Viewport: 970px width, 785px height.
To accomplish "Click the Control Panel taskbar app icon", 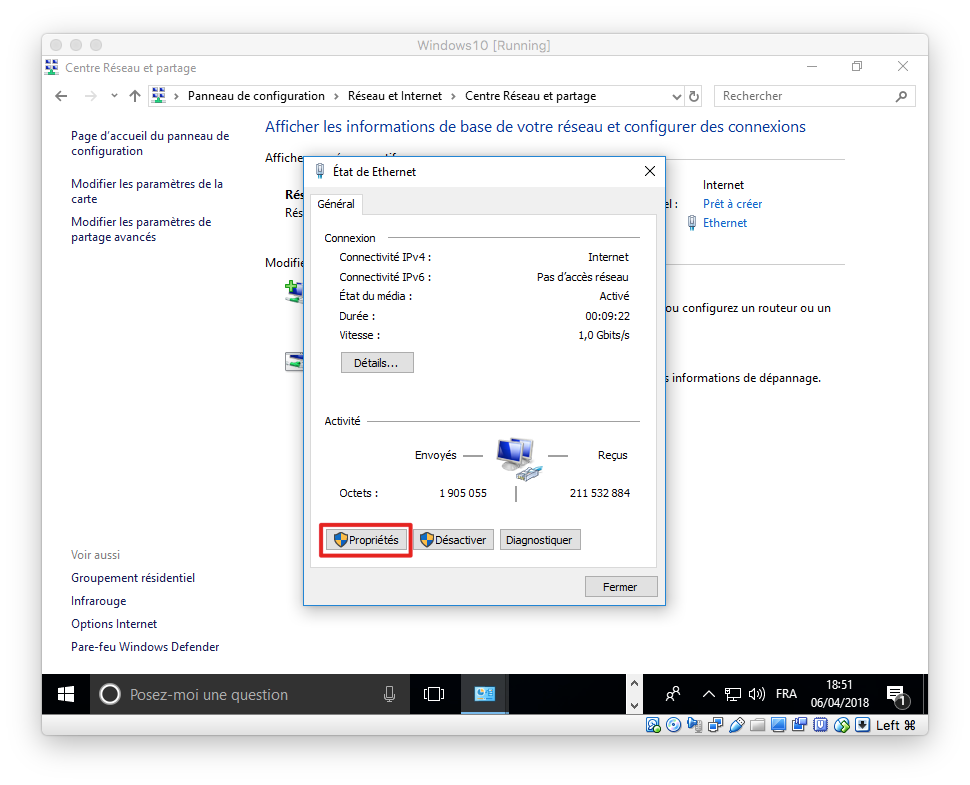I will [484, 694].
